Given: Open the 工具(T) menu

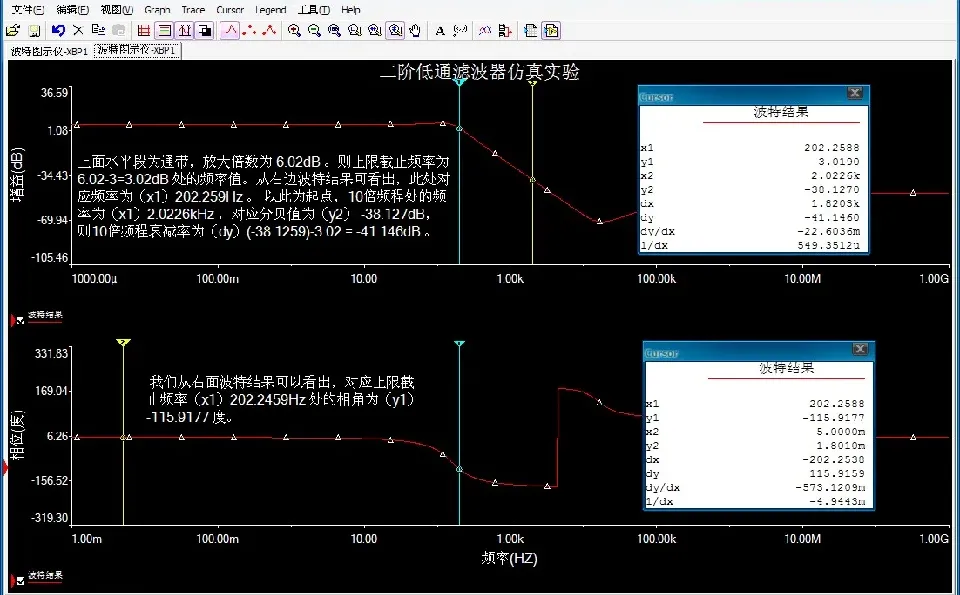Looking at the screenshot, I should click(314, 10).
